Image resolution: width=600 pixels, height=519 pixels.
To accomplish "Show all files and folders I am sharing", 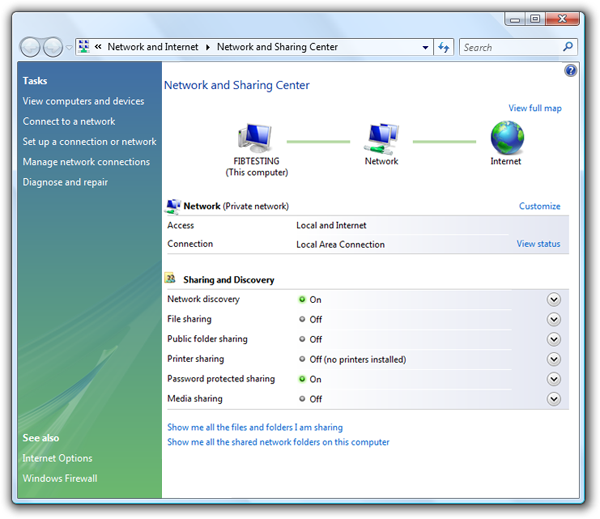I will pos(255,427).
